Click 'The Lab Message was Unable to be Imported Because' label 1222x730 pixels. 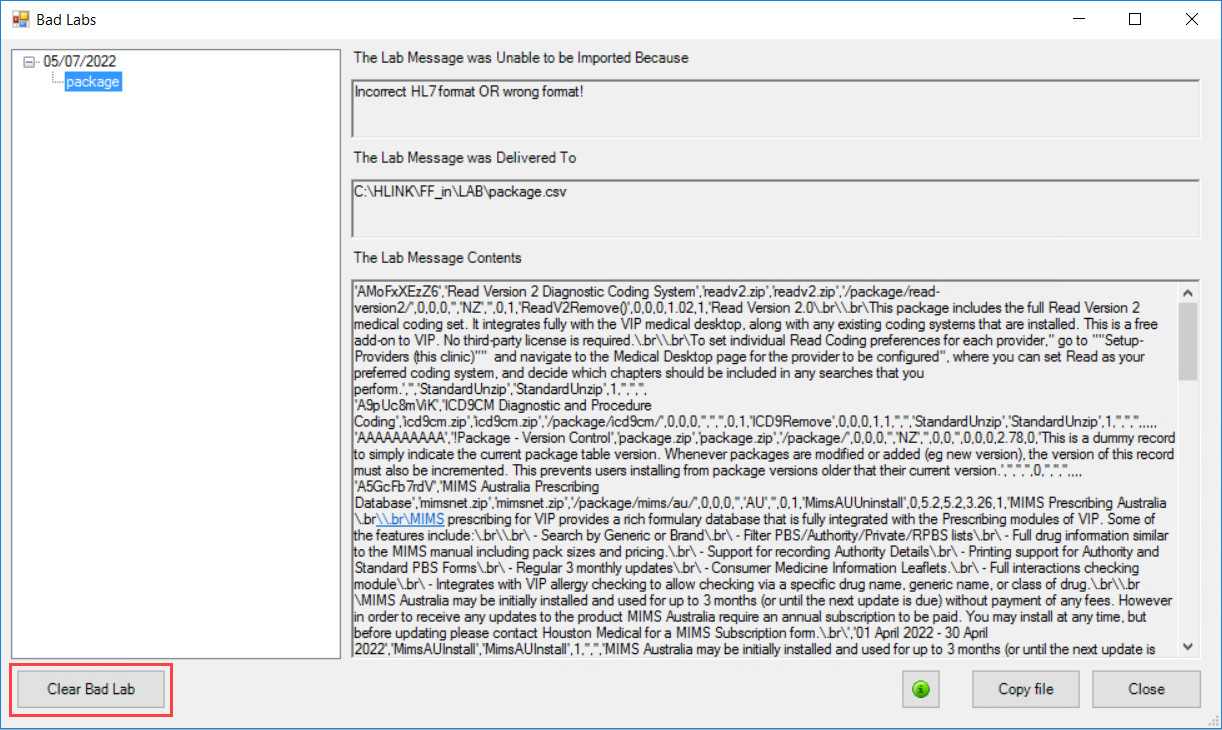click(521, 58)
